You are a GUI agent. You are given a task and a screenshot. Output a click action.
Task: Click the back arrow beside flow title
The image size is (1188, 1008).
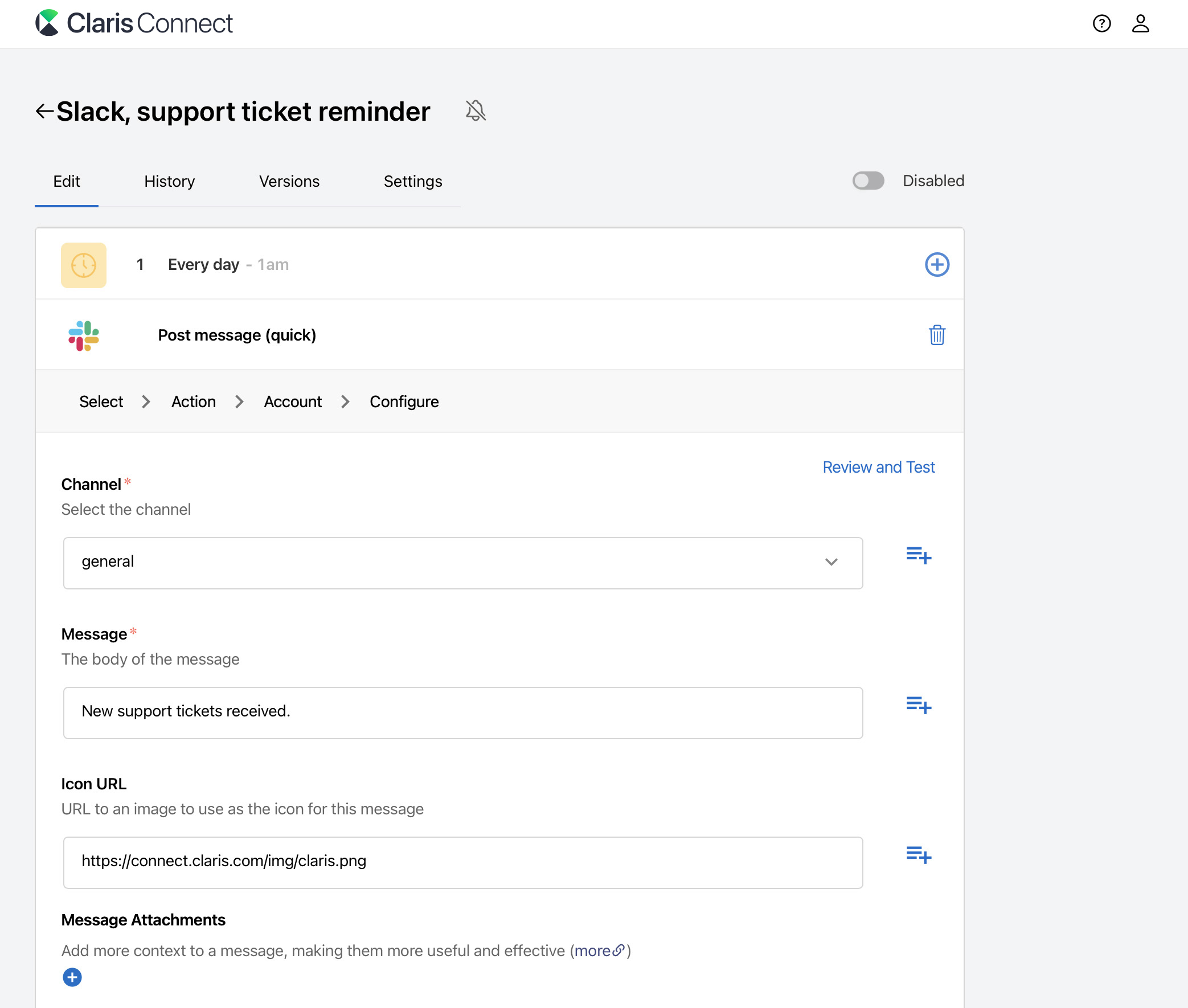pos(44,111)
